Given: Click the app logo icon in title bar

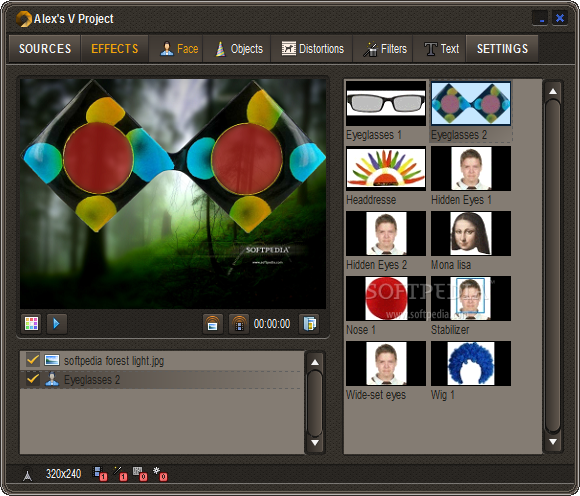Looking at the screenshot, I should pyautogui.click(x=24, y=19).
